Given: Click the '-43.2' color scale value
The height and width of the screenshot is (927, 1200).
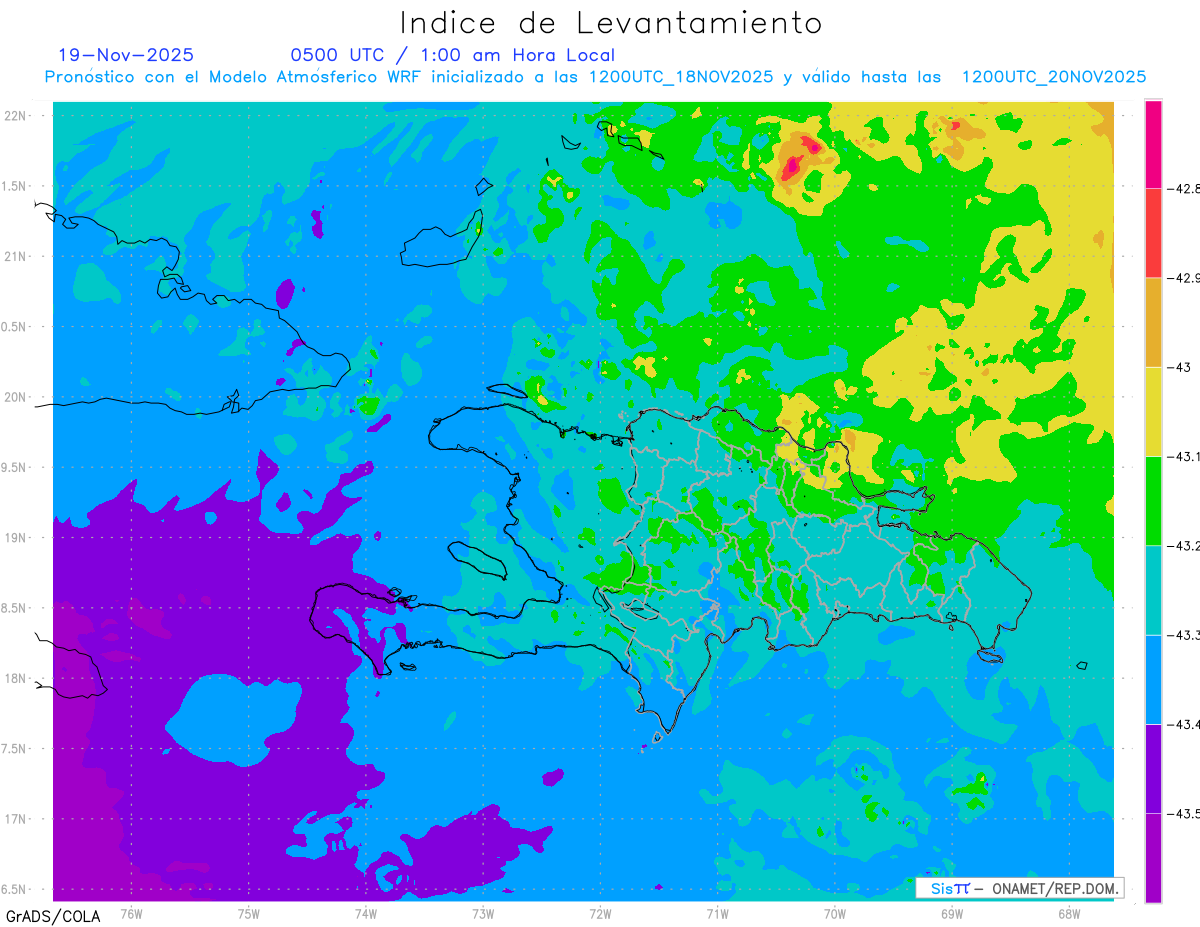Looking at the screenshot, I should (x=1183, y=546).
